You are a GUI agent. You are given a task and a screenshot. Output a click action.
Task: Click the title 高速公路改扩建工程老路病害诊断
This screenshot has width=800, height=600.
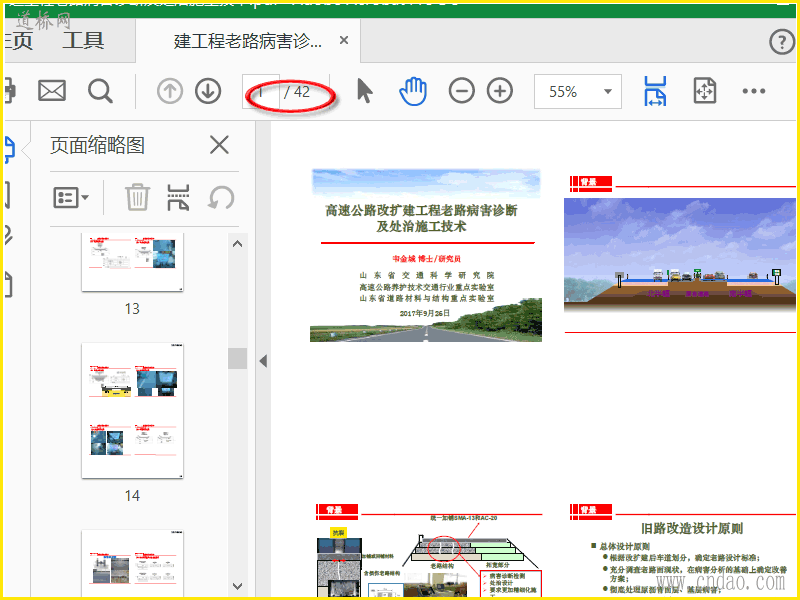[x=421, y=210]
